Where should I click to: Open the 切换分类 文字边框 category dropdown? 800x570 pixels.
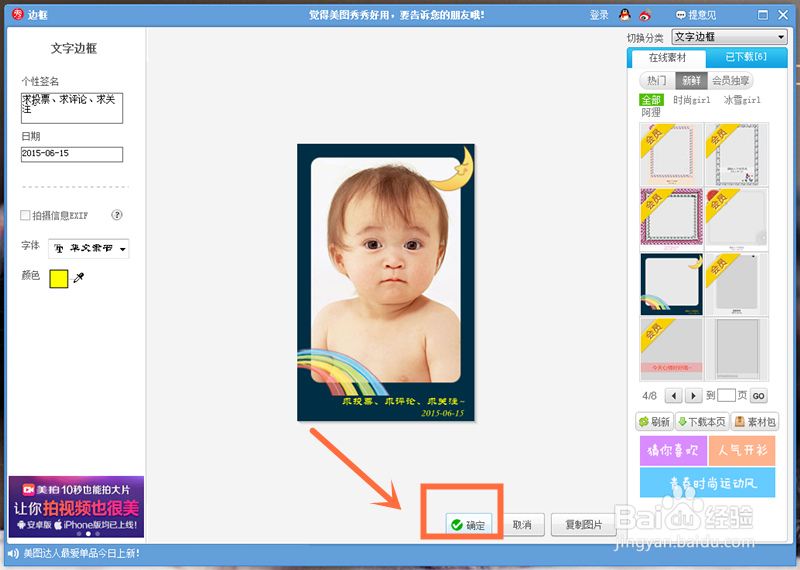tap(729, 37)
